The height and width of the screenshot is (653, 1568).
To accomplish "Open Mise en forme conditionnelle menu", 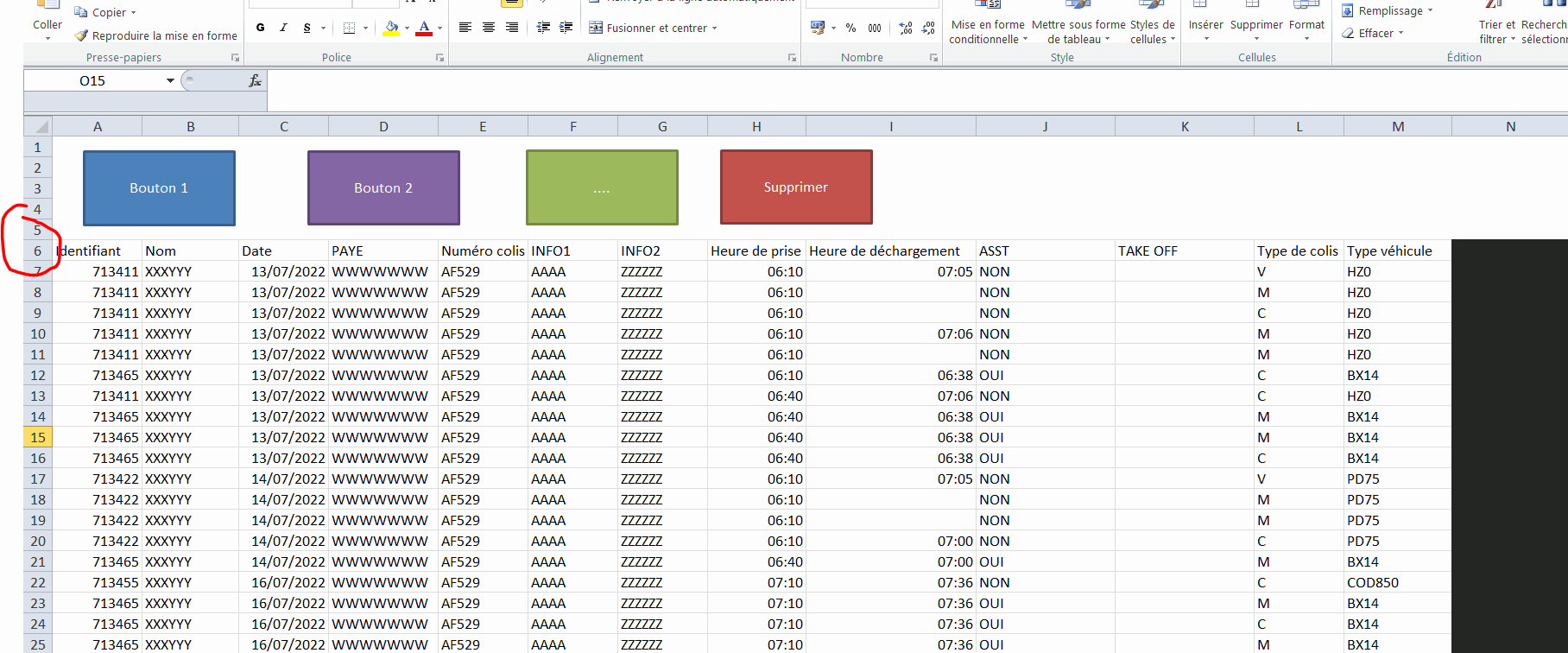I will [x=988, y=31].
